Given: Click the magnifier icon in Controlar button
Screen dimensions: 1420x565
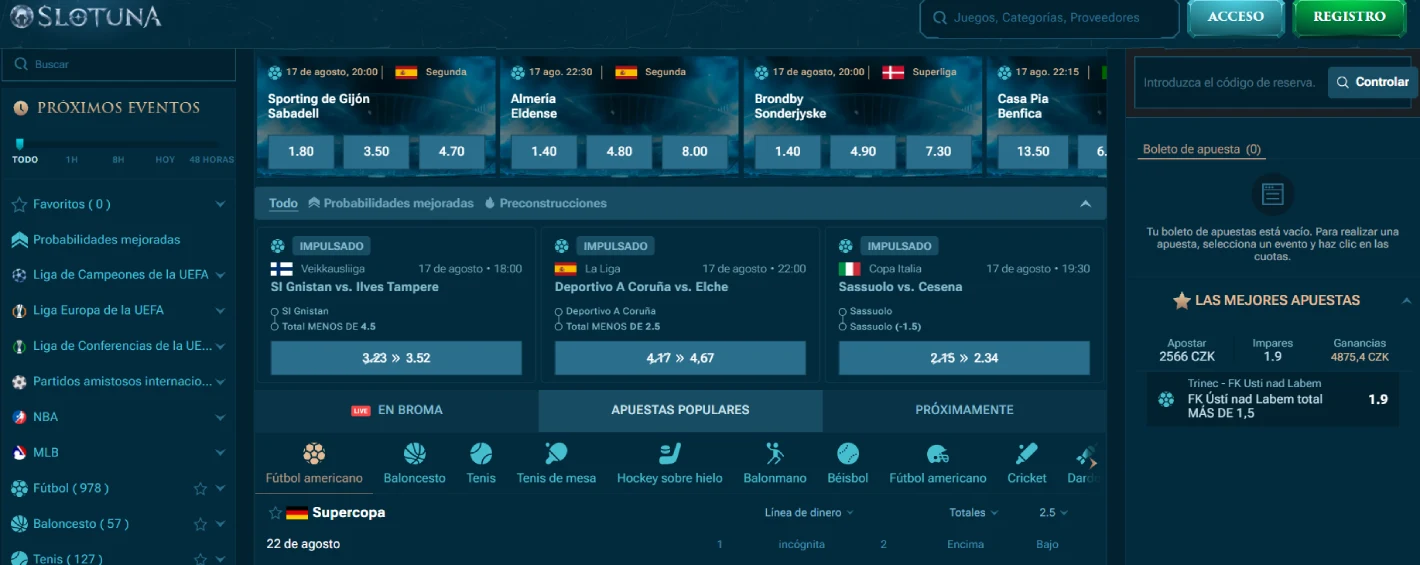Looking at the screenshot, I should (1343, 82).
